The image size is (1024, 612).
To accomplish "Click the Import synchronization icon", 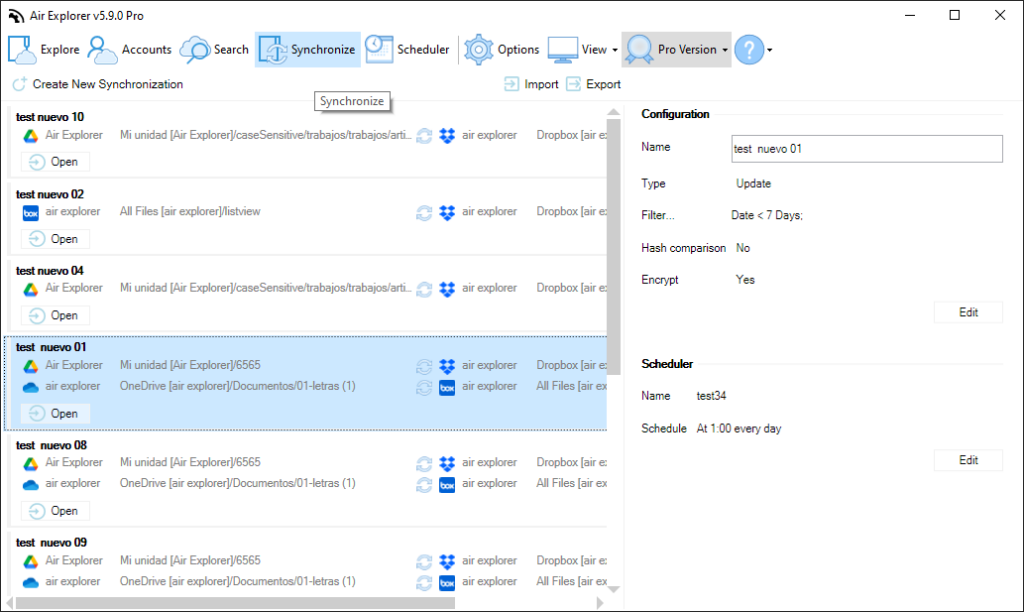I will click(x=514, y=84).
